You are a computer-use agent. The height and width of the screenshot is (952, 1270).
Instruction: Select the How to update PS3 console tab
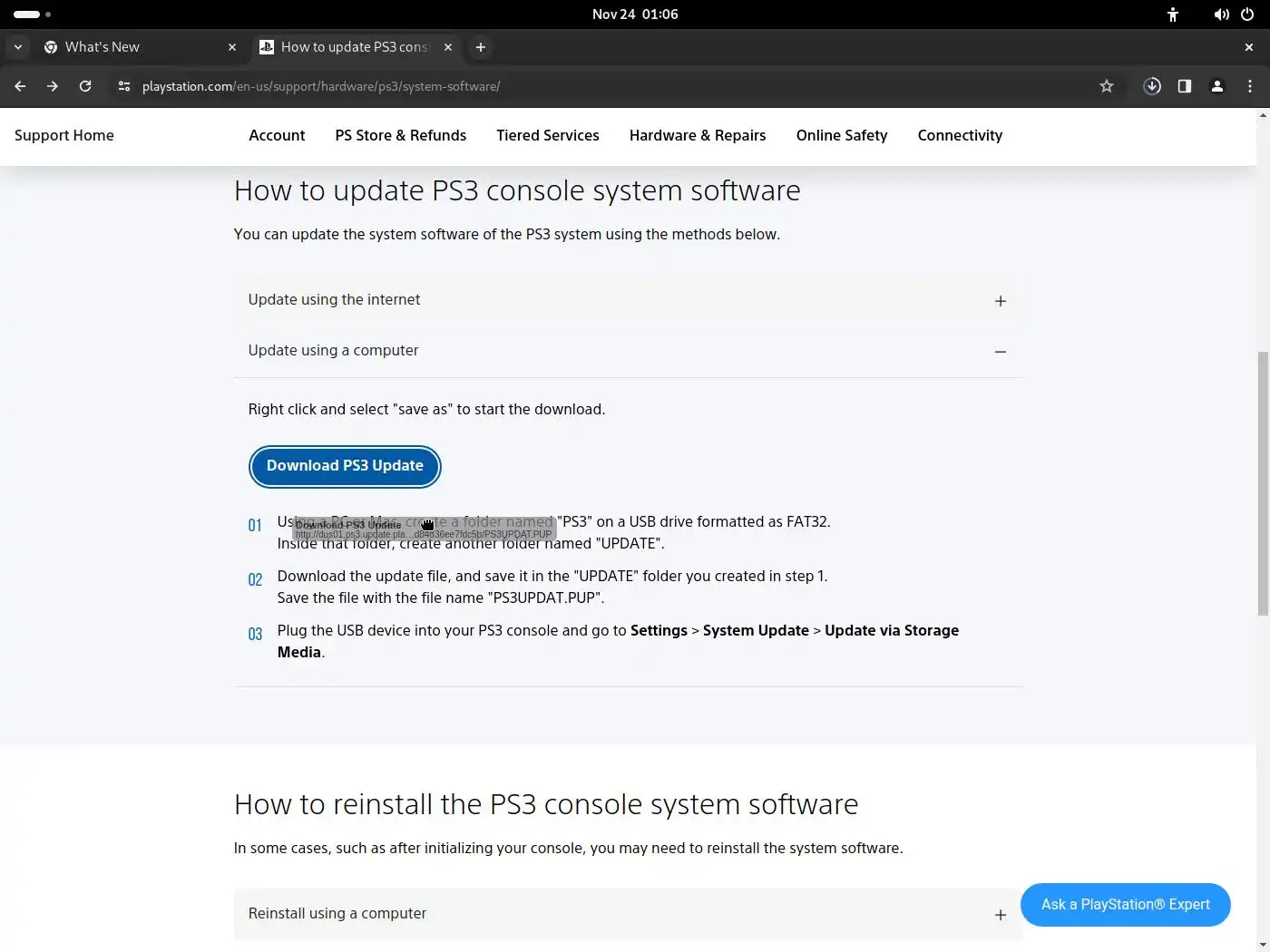pos(356,47)
